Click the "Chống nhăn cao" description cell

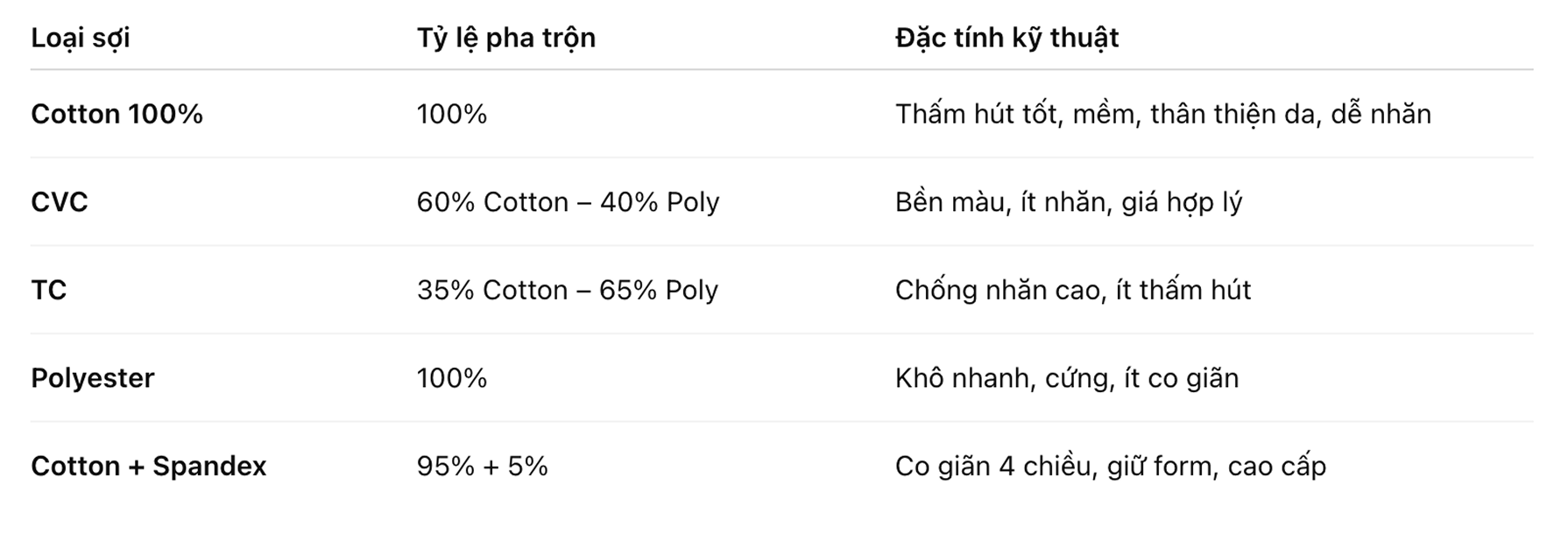(1072, 290)
